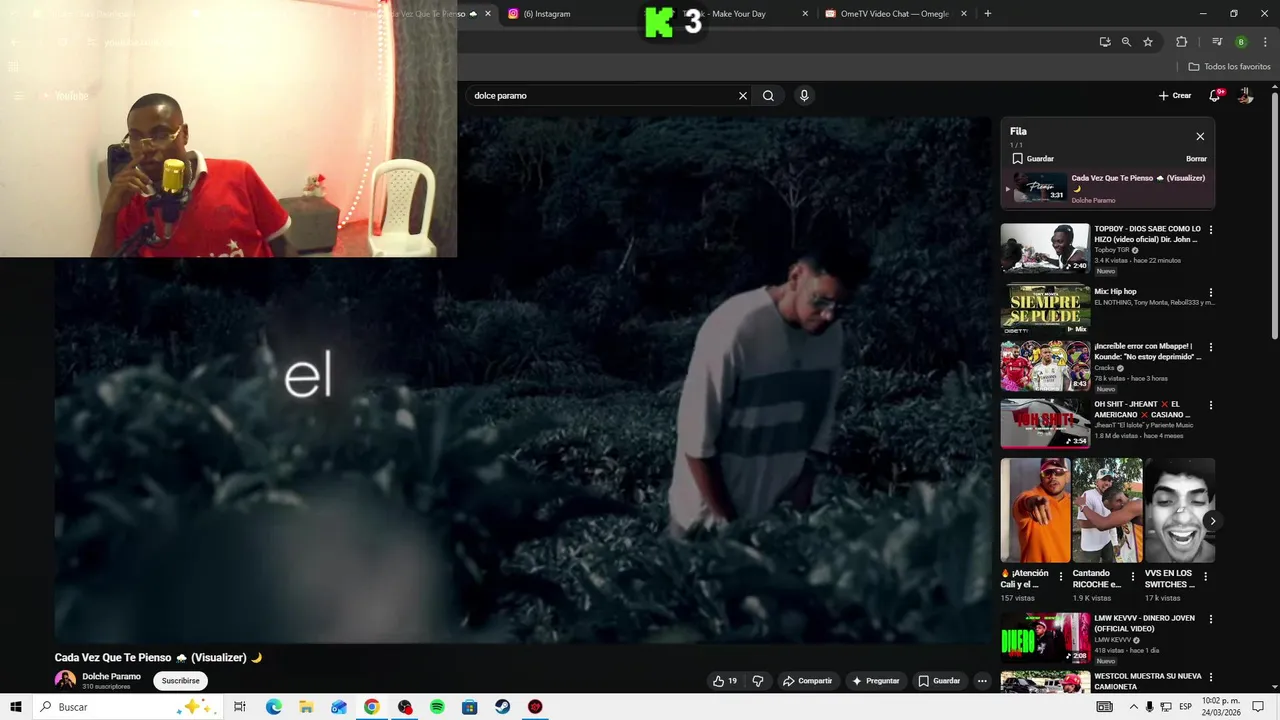Open the three-dot more actions menu below video
1280x720 pixels.
pos(982,681)
